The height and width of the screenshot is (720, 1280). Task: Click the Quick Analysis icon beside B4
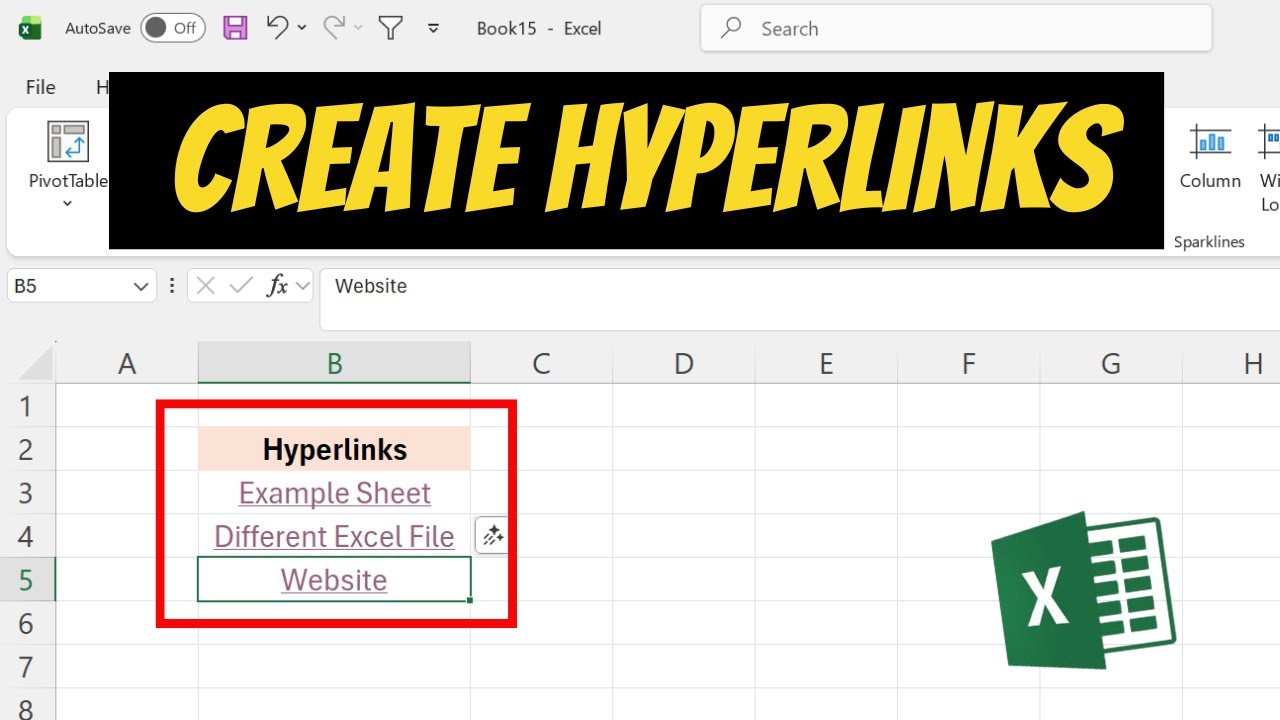(x=492, y=536)
